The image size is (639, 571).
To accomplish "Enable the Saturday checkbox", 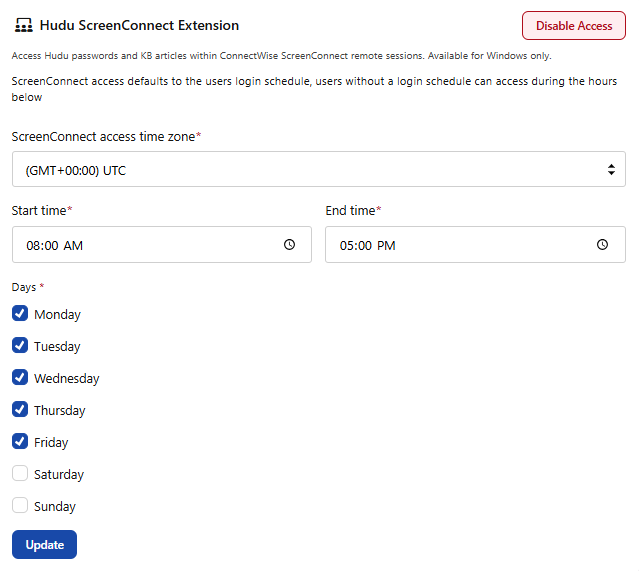I will coord(20,473).
